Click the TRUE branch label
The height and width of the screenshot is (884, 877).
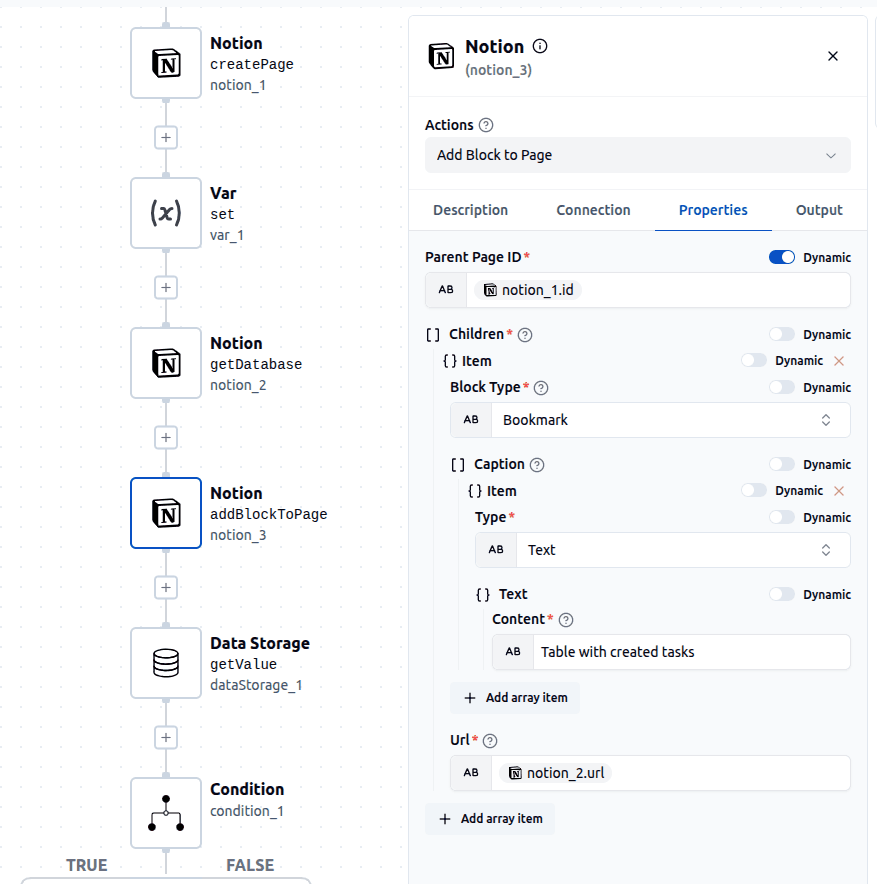86,865
